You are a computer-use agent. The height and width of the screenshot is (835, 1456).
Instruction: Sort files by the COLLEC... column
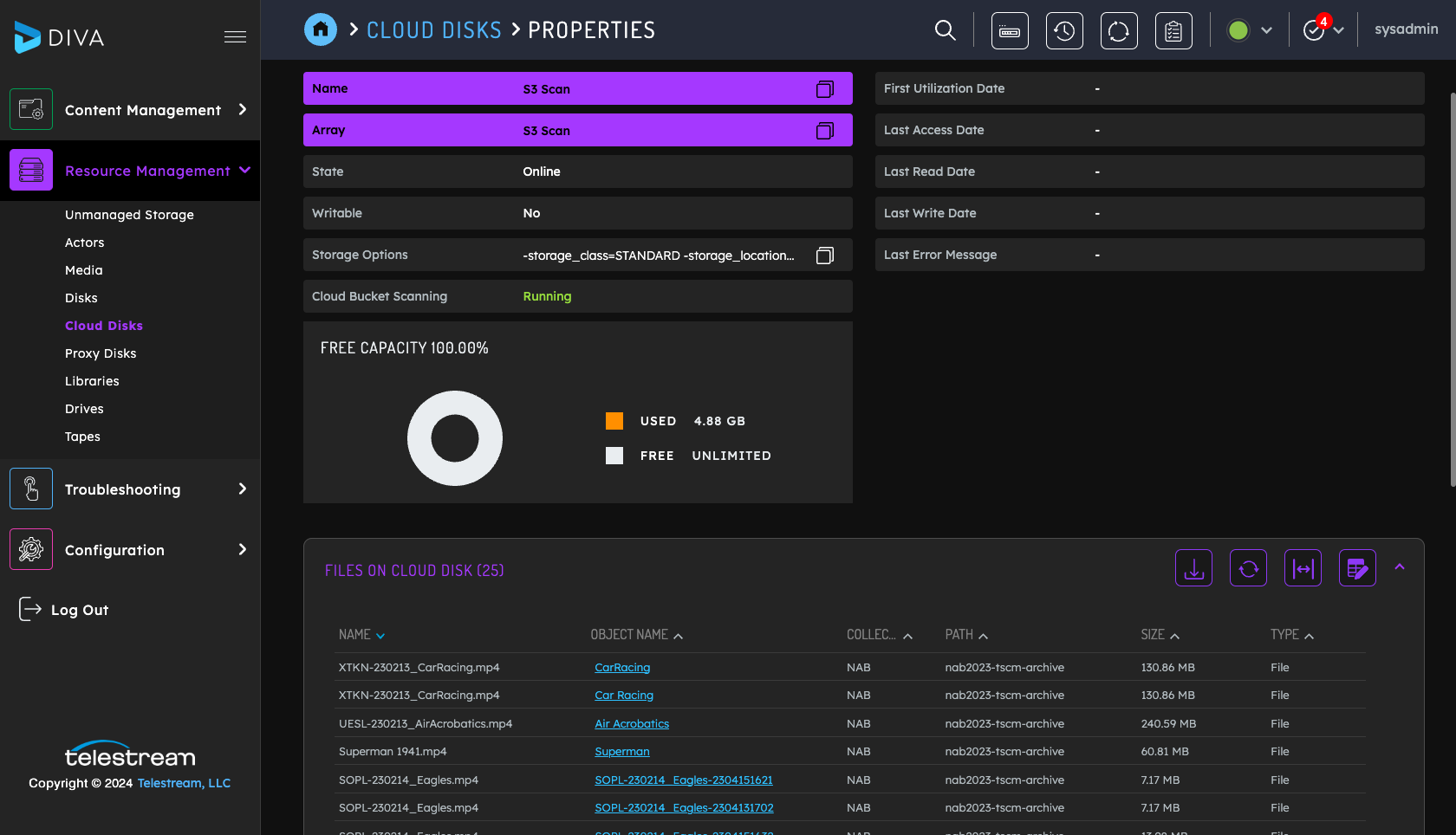click(x=880, y=635)
